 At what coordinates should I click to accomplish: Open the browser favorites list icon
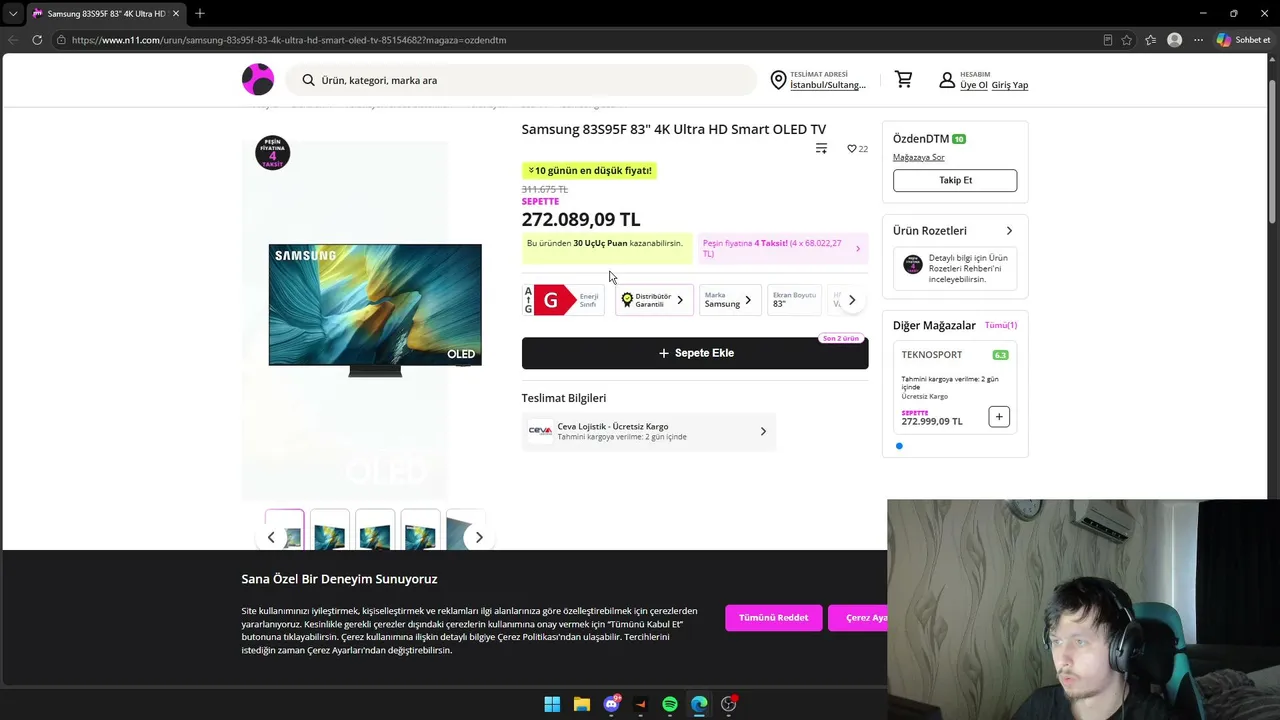pyautogui.click(x=1151, y=40)
